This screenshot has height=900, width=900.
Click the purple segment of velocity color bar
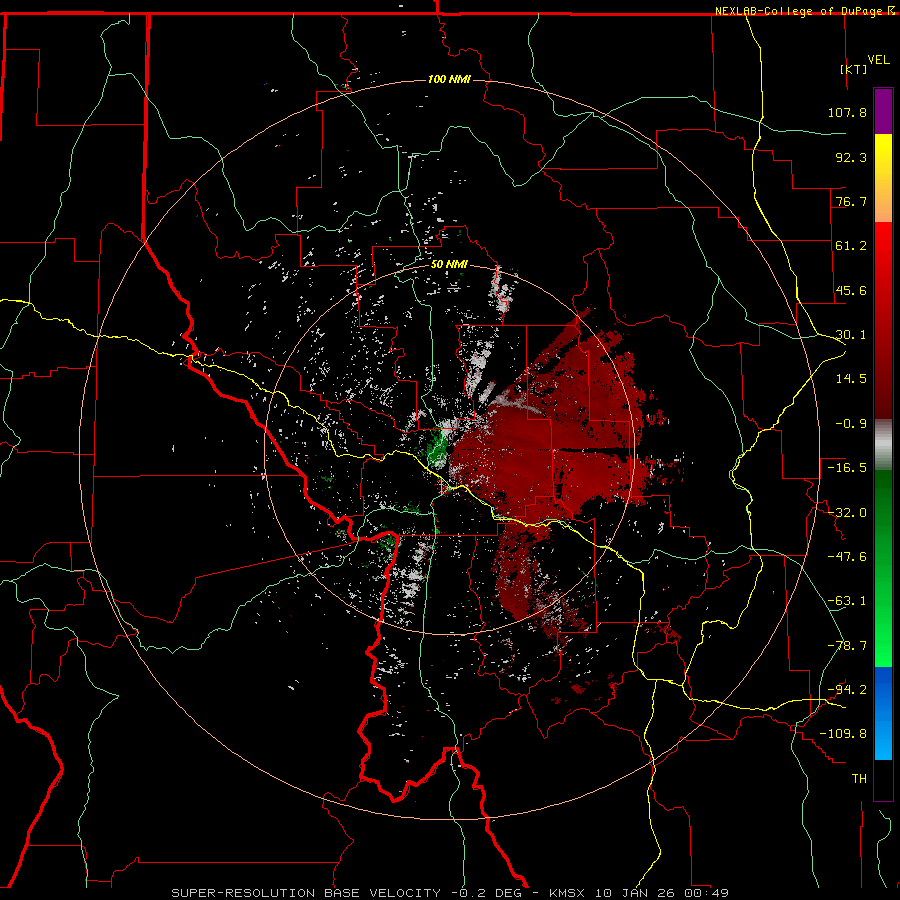click(883, 111)
